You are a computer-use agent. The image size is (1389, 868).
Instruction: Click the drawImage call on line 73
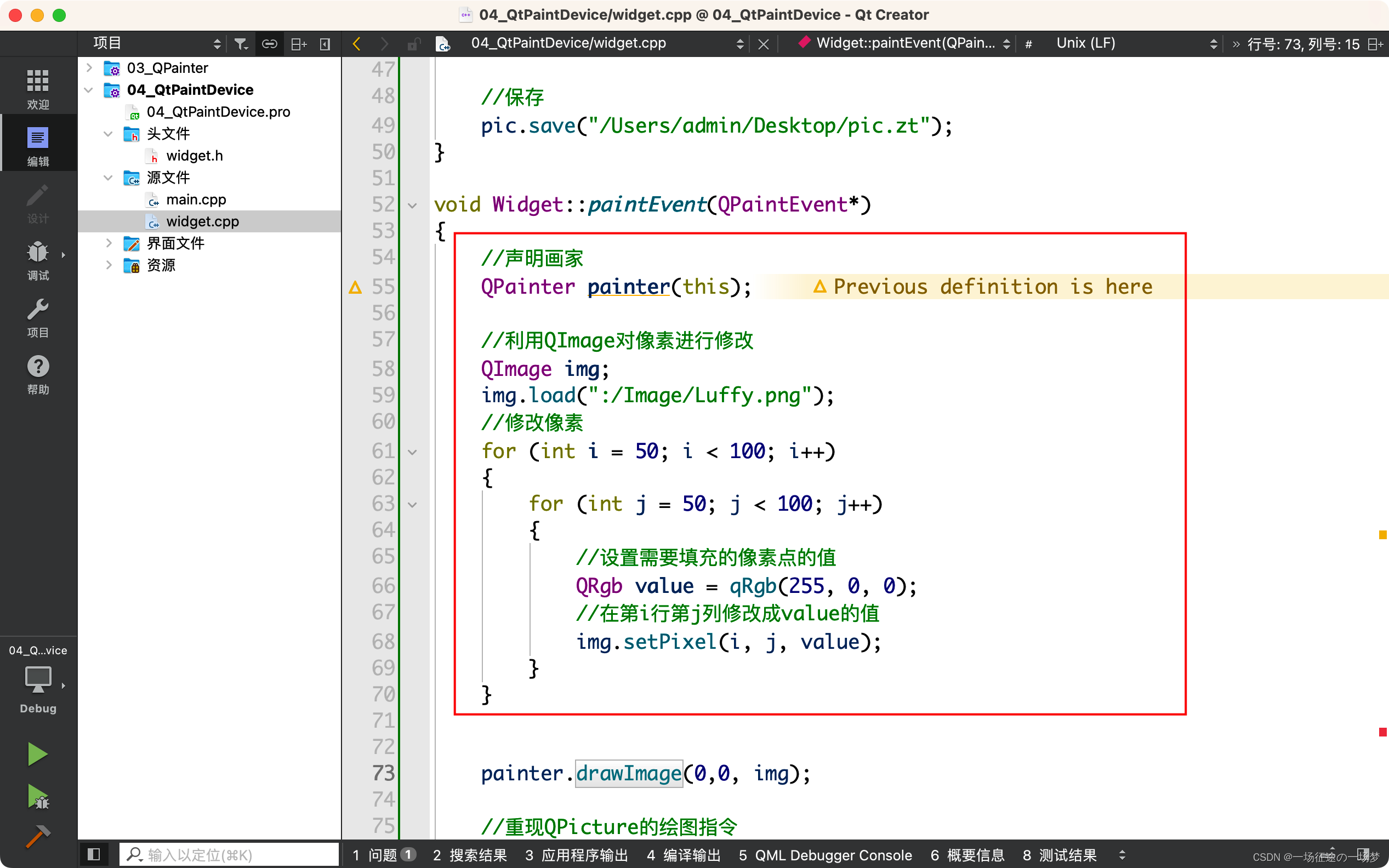coord(629,773)
